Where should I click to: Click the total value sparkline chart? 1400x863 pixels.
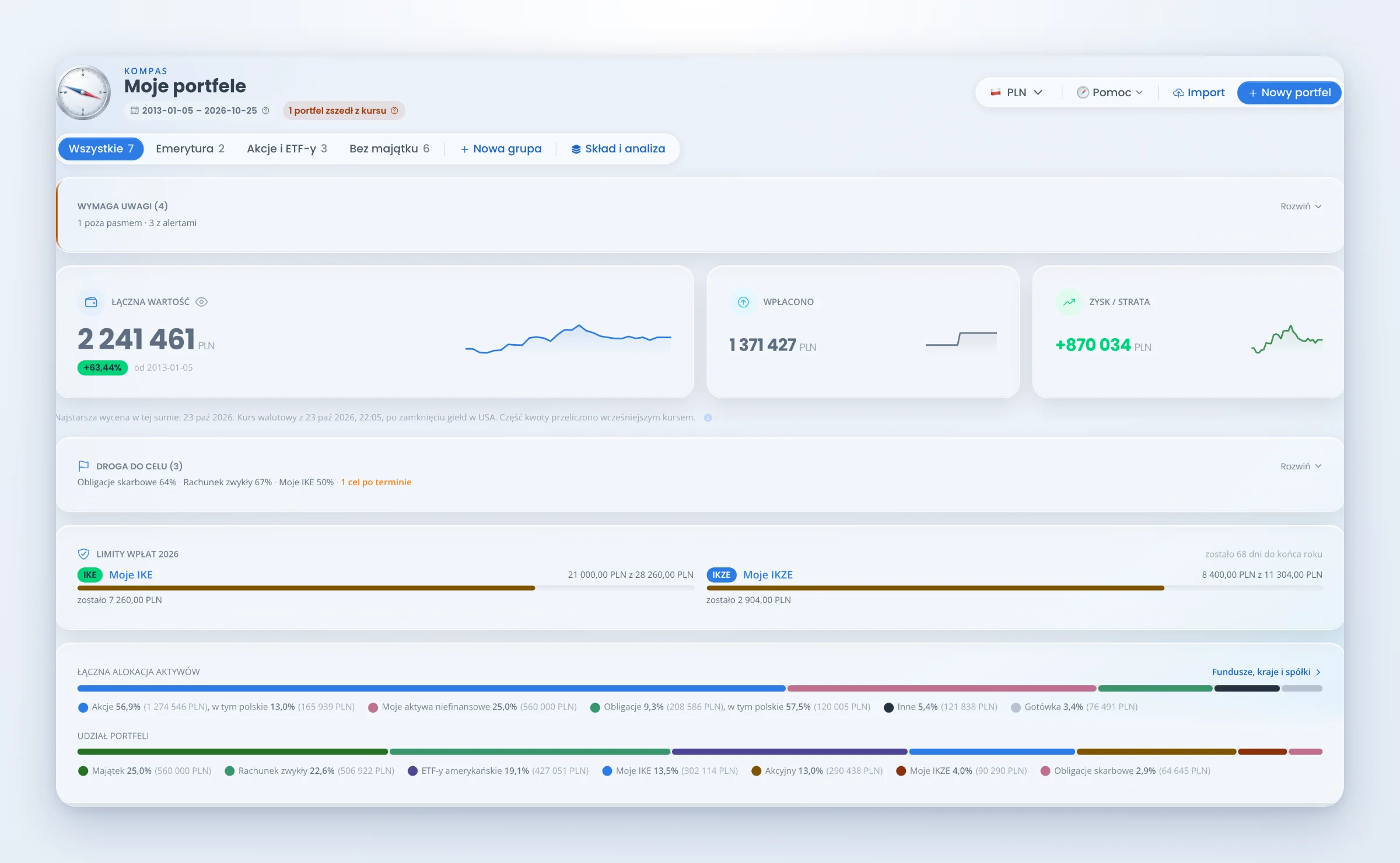tap(568, 339)
